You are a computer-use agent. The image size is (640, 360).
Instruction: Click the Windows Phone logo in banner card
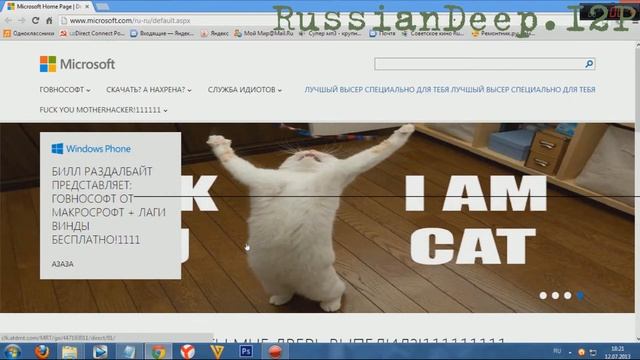91,149
